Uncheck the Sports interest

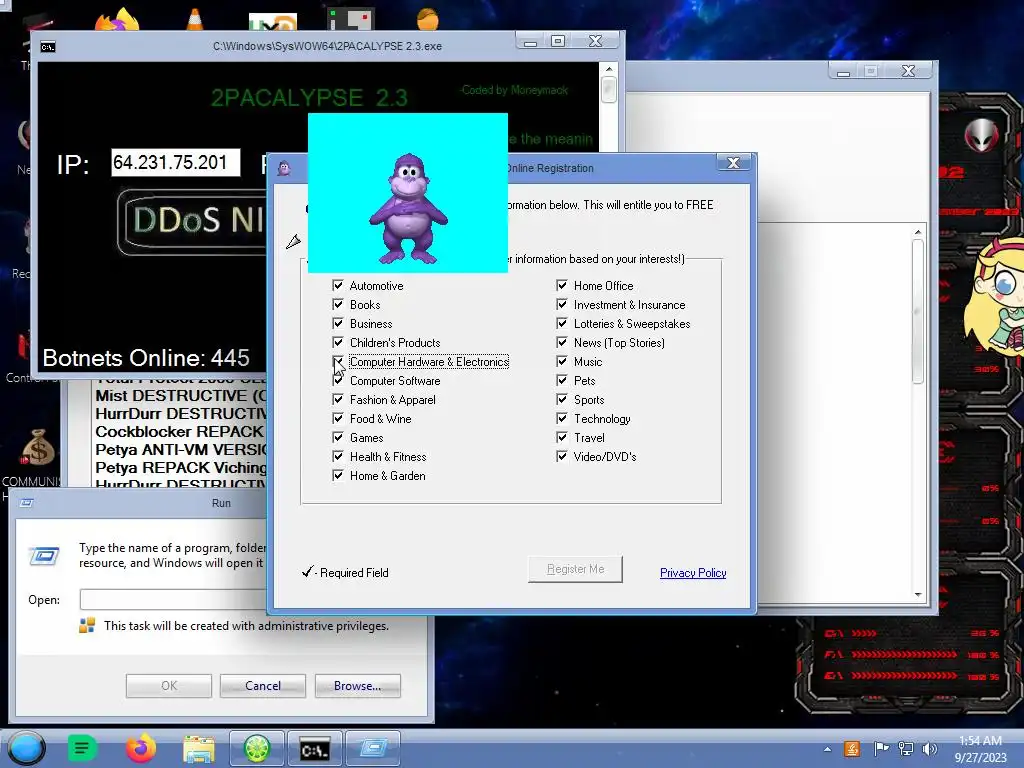click(562, 399)
